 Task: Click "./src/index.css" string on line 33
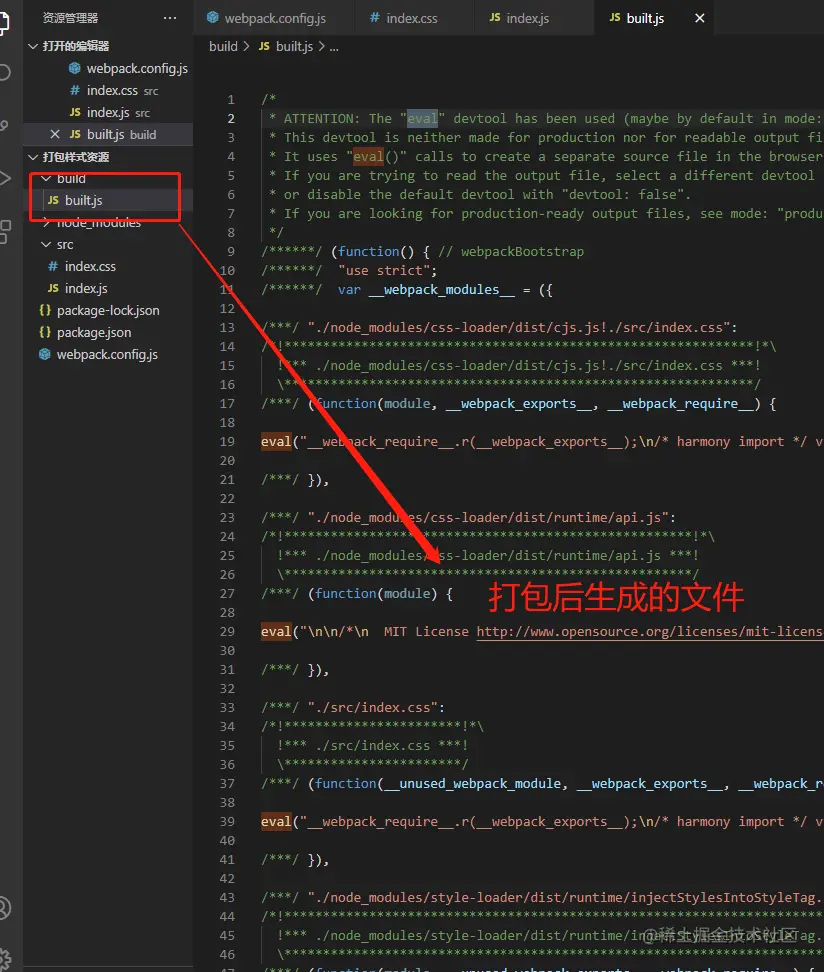(372, 707)
